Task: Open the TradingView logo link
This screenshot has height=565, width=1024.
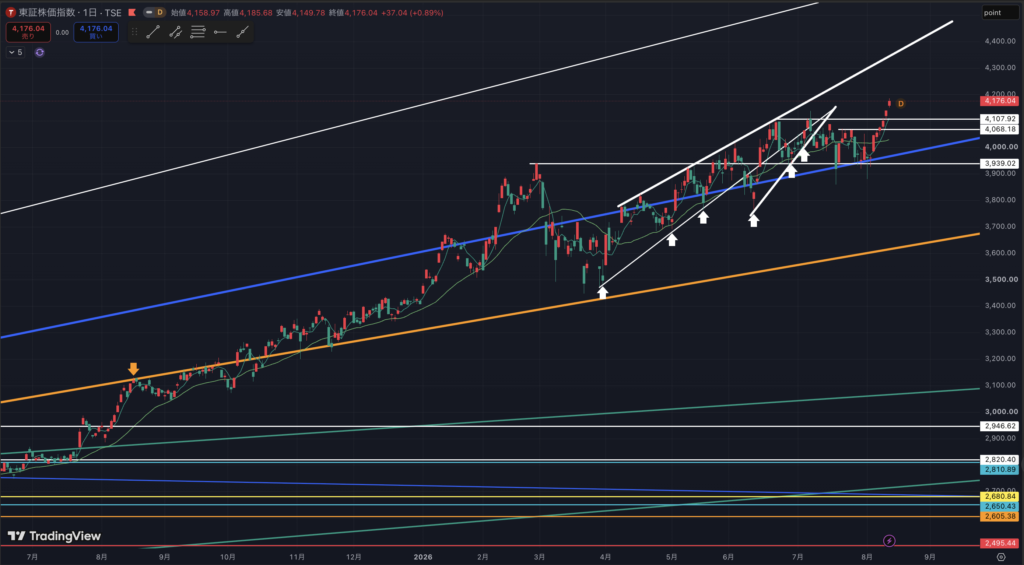Action: point(54,536)
